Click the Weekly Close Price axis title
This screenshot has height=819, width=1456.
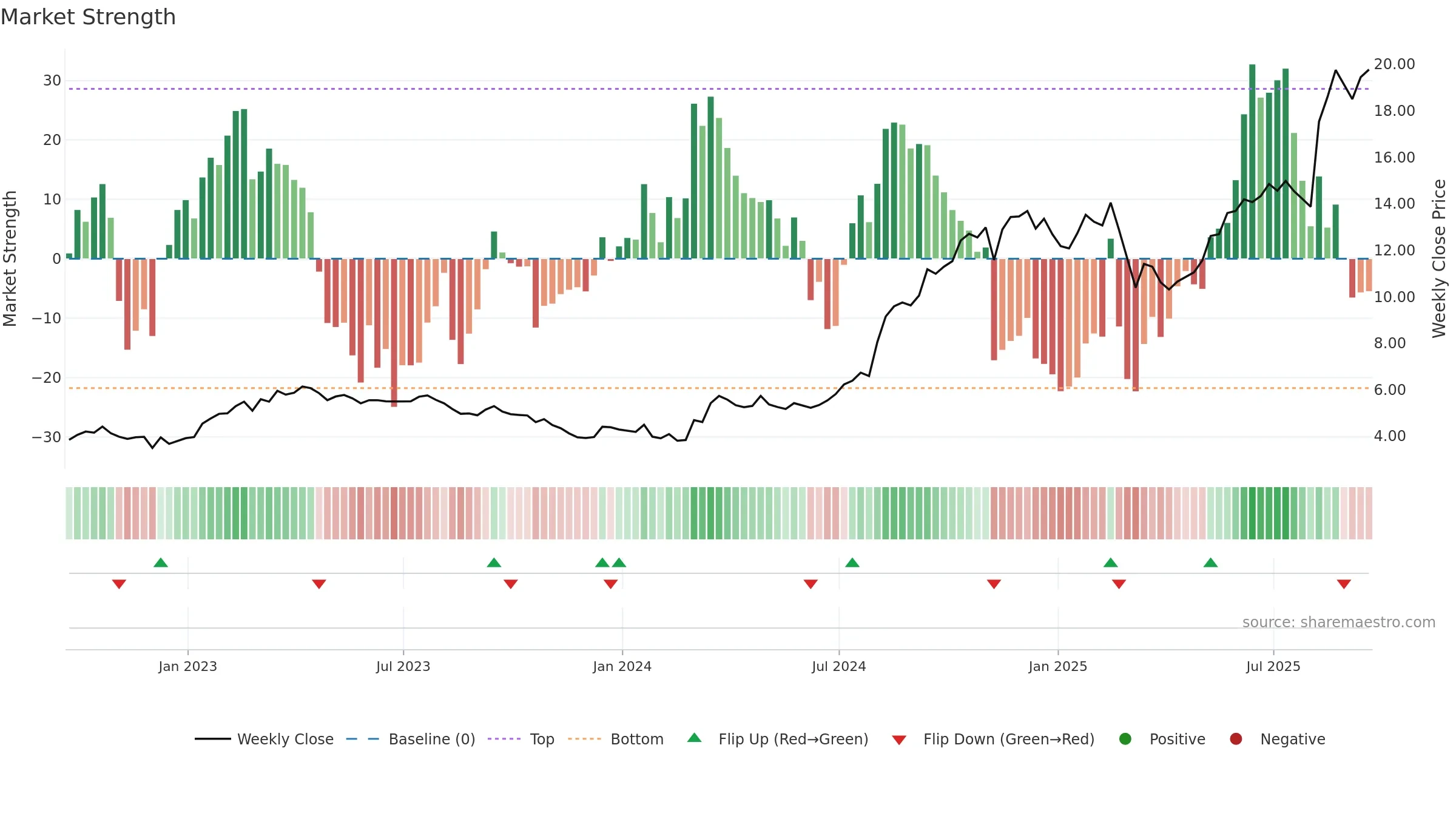point(1439,258)
